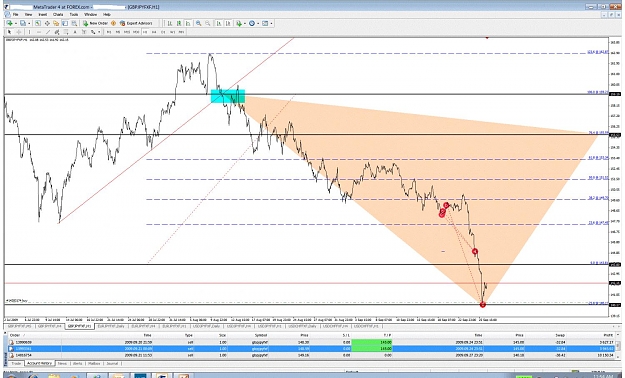Switch chart to candlesticks icon
The height and width of the screenshot is (378, 625).
pyautogui.click(x=179, y=24)
